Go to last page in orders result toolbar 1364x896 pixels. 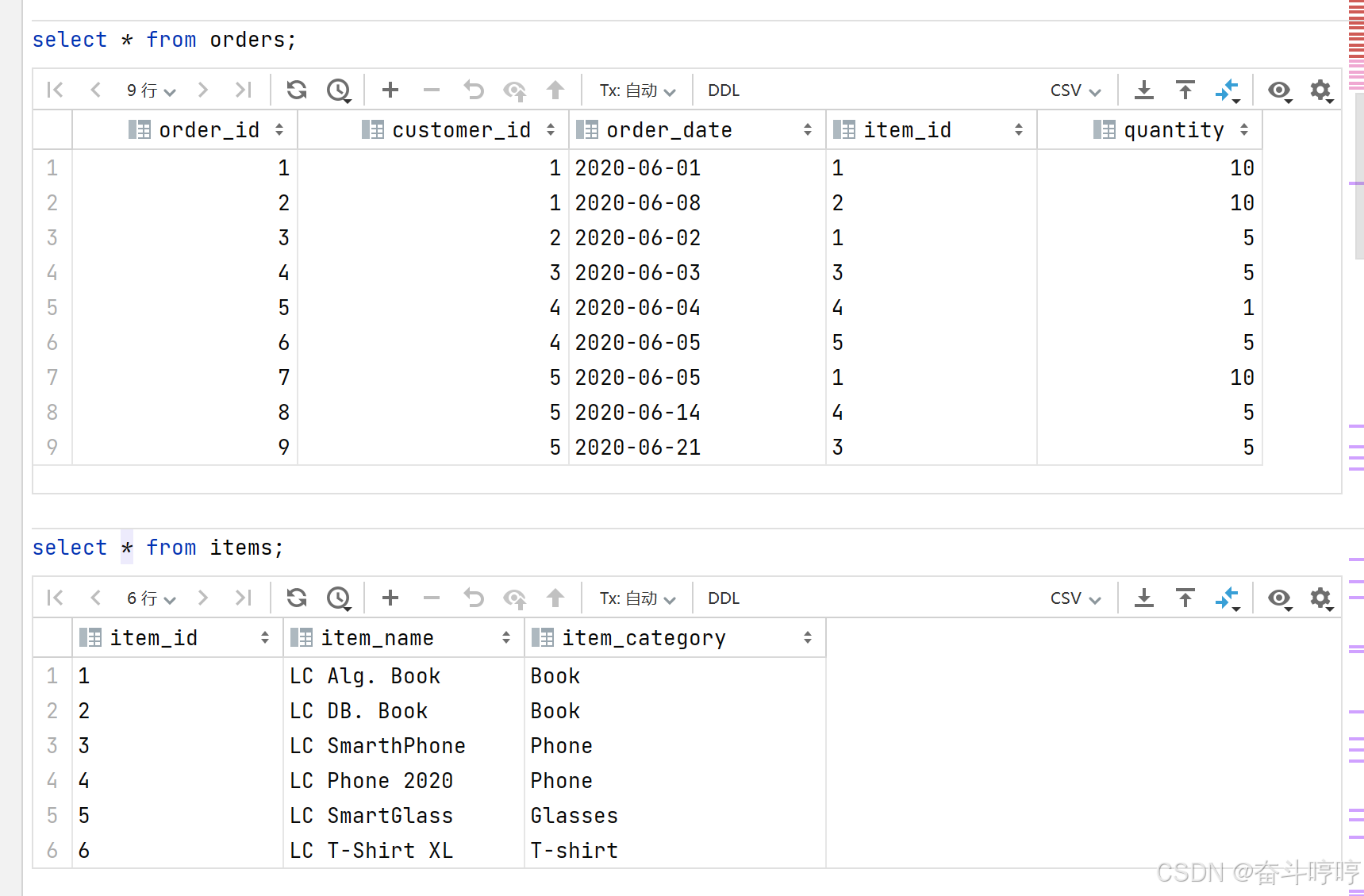(244, 90)
